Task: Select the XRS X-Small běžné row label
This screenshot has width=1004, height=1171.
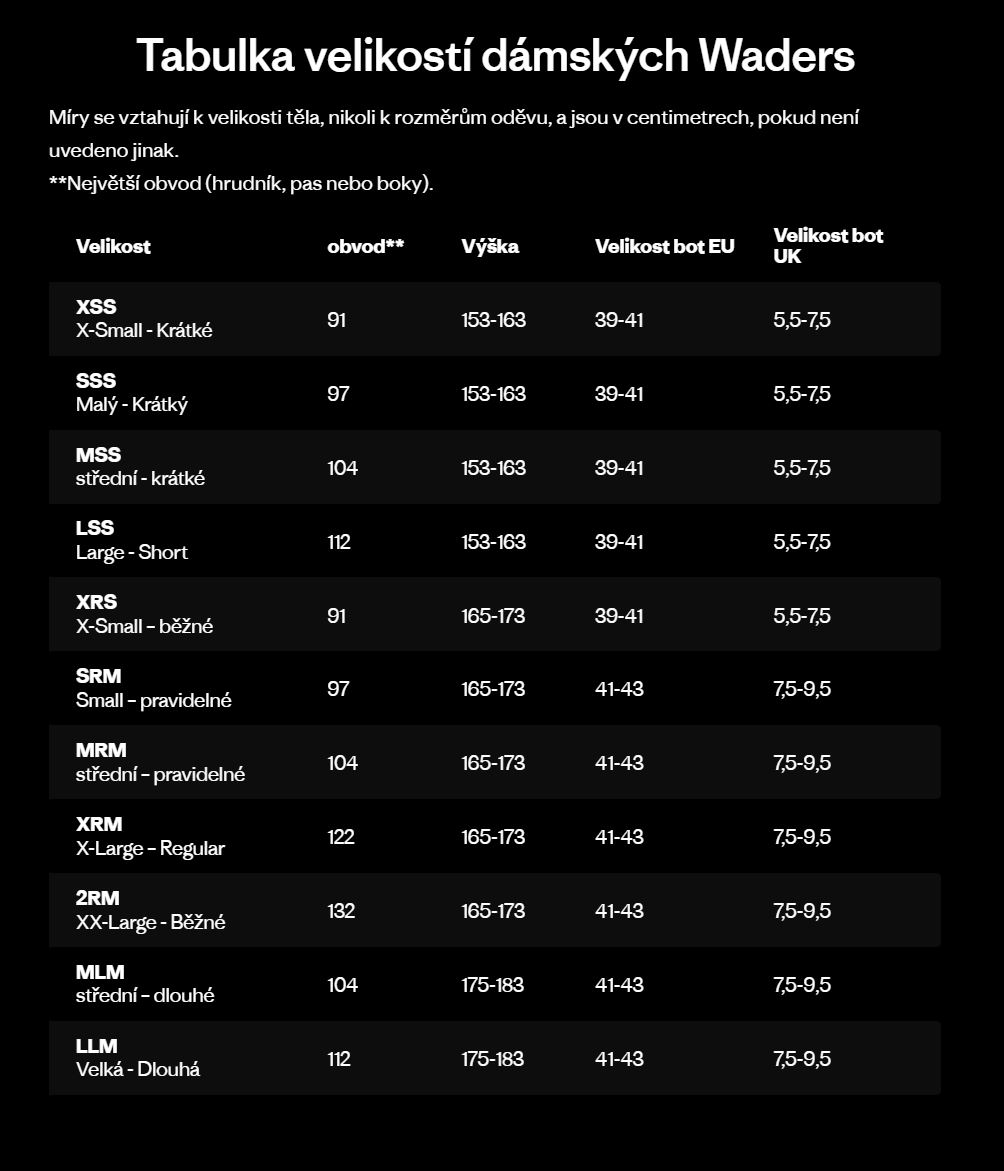Action: [x=144, y=615]
